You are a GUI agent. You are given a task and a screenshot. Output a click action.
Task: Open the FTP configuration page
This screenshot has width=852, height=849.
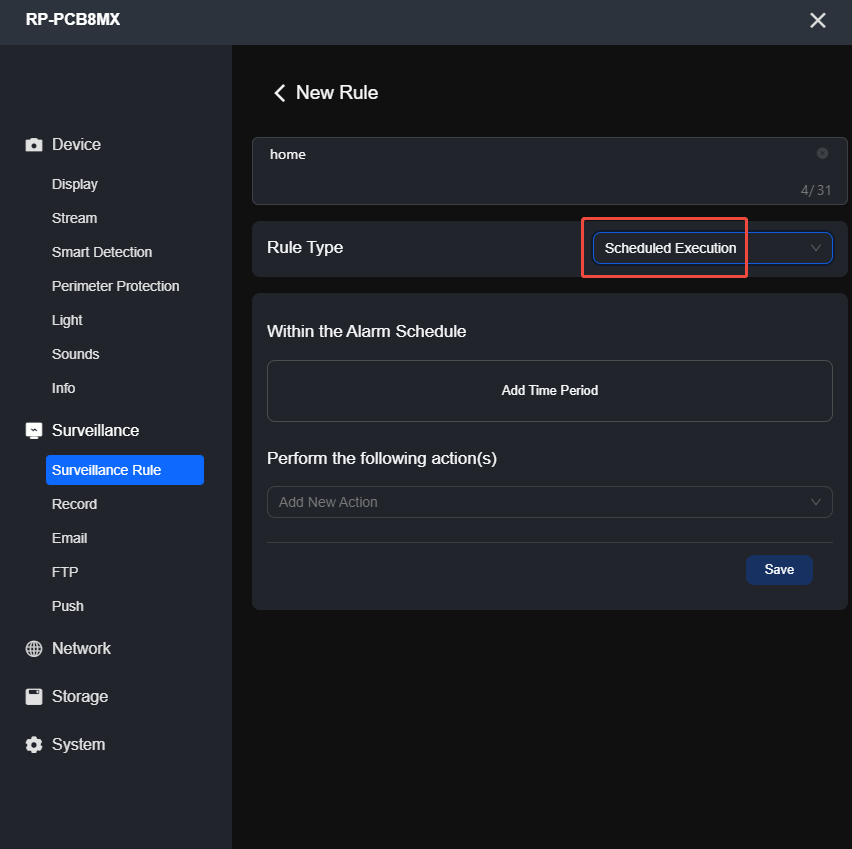(x=63, y=572)
